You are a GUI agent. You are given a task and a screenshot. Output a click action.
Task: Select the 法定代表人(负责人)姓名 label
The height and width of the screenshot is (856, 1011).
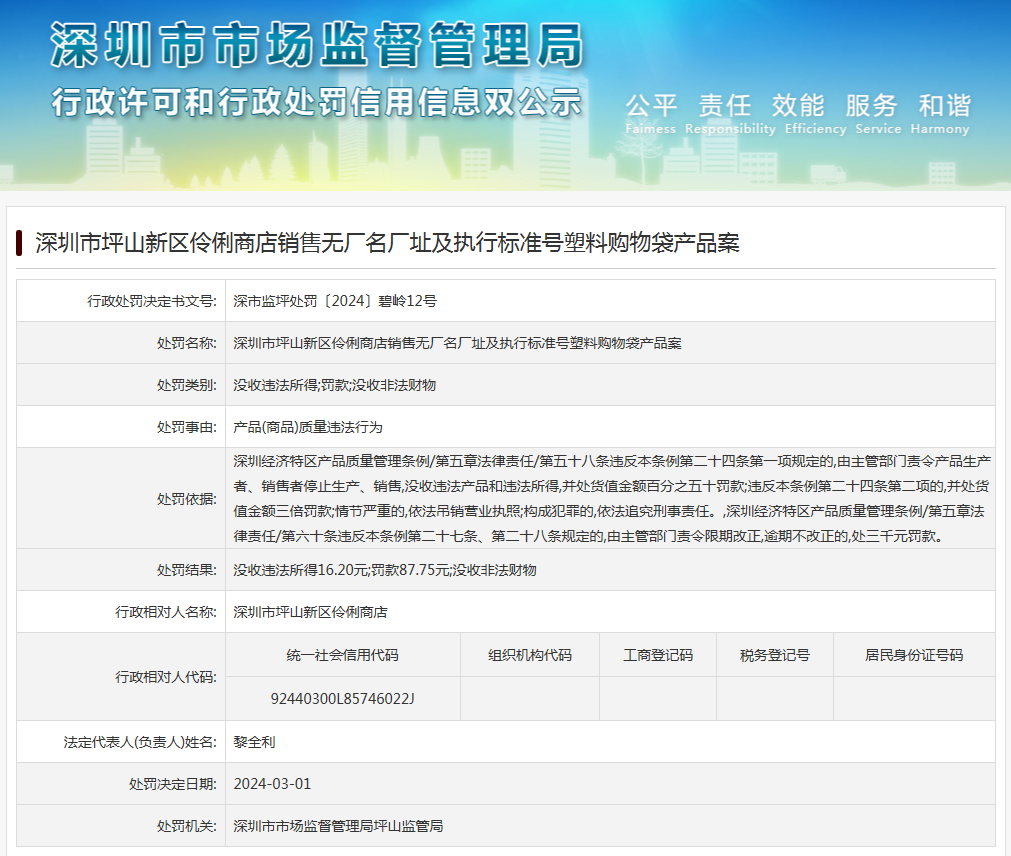[140, 742]
